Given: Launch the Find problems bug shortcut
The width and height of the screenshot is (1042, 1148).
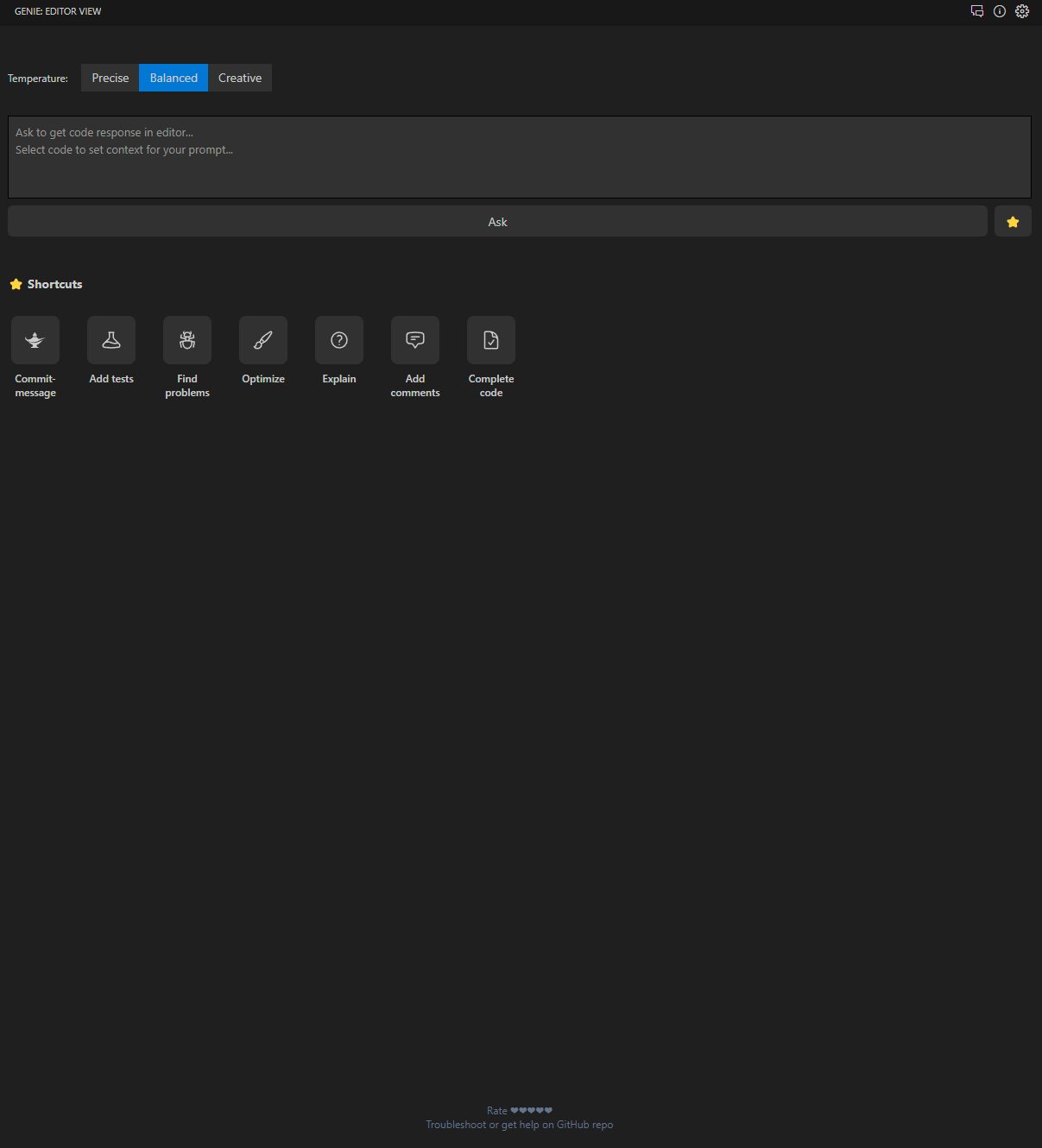Looking at the screenshot, I should (x=187, y=340).
